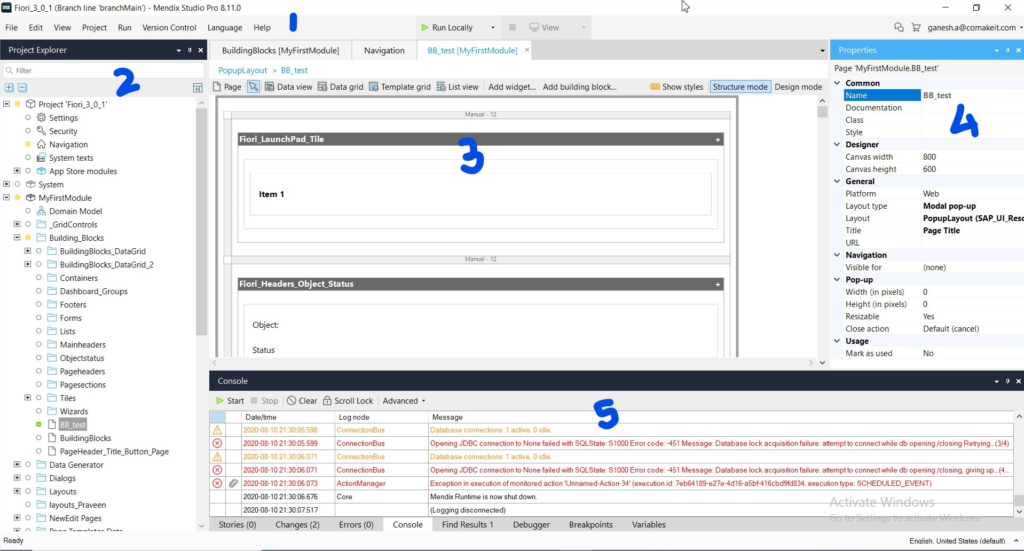Click the Template grid widget icon
This screenshot has width=1024, height=551.
(x=374, y=87)
